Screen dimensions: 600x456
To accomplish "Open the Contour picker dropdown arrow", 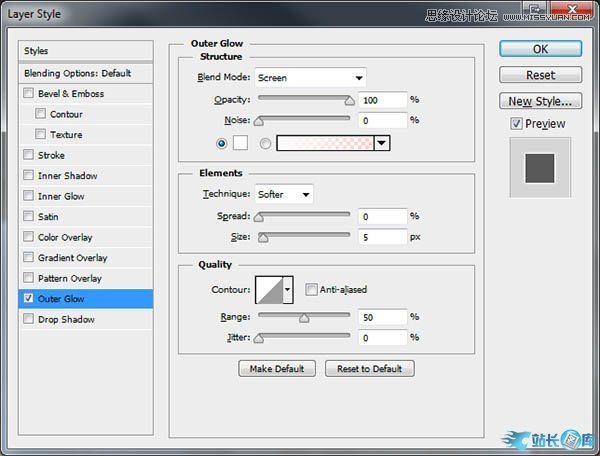I will [x=288, y=290].
